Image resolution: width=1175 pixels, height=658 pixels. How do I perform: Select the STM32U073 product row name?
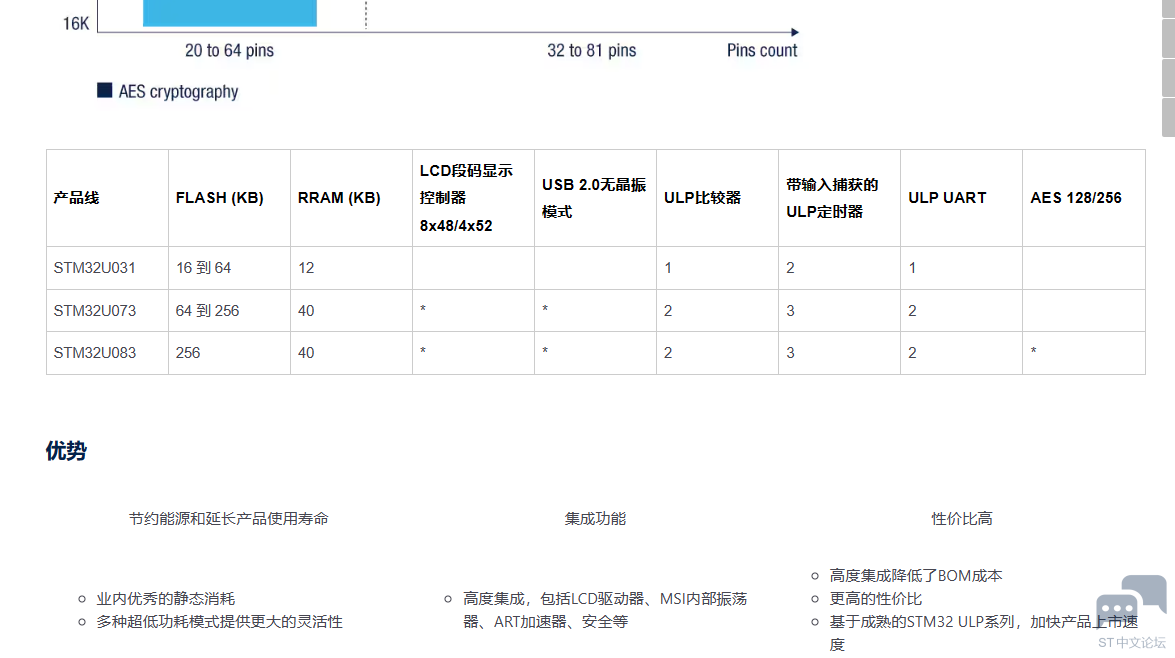tap(95, 311)
